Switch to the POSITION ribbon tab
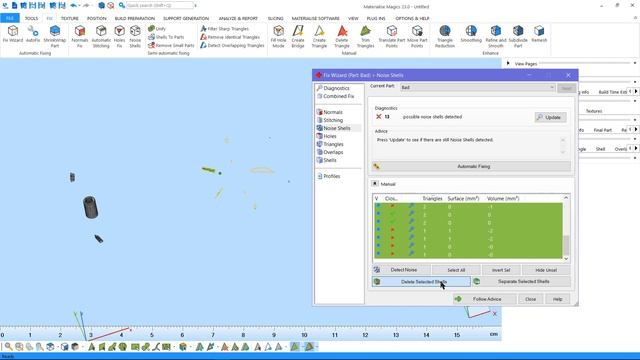Image resolution: width=640 pixels, height=360 pixels. [97, 18]
